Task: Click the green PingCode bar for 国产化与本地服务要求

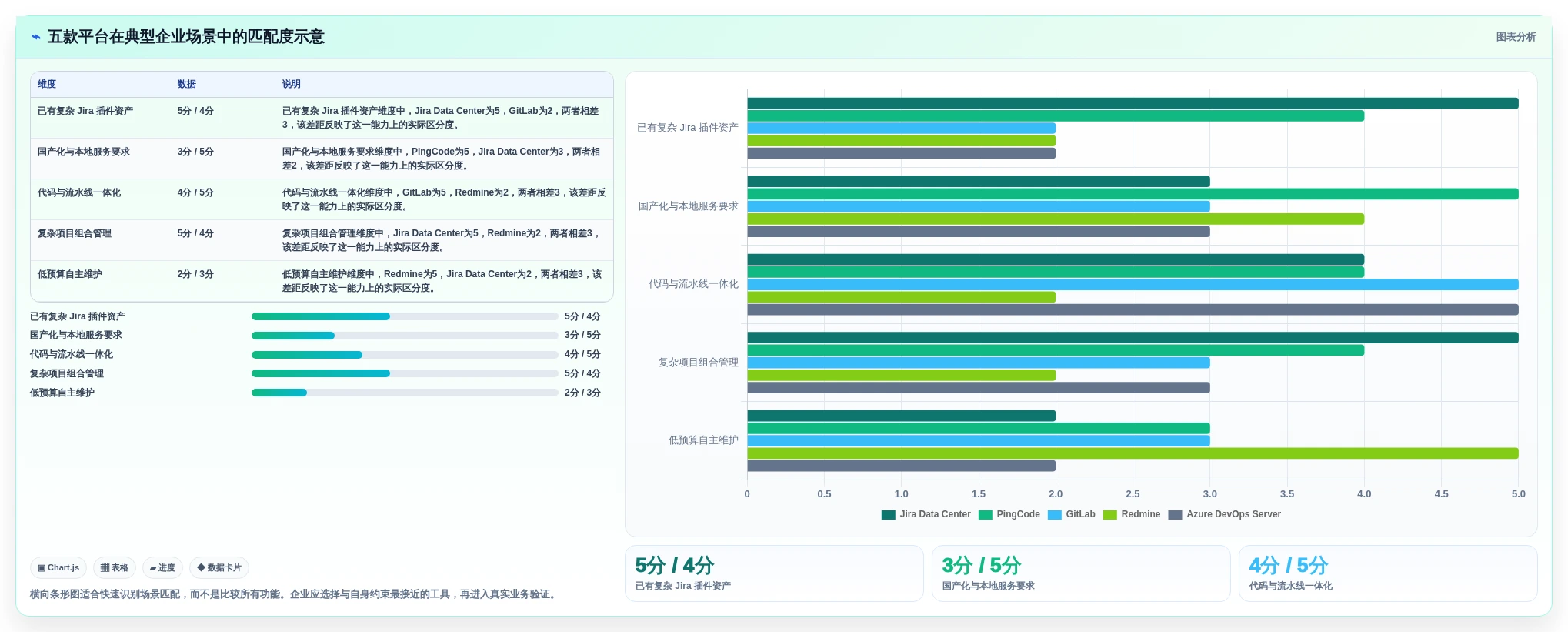Action: coord(1133,194)
